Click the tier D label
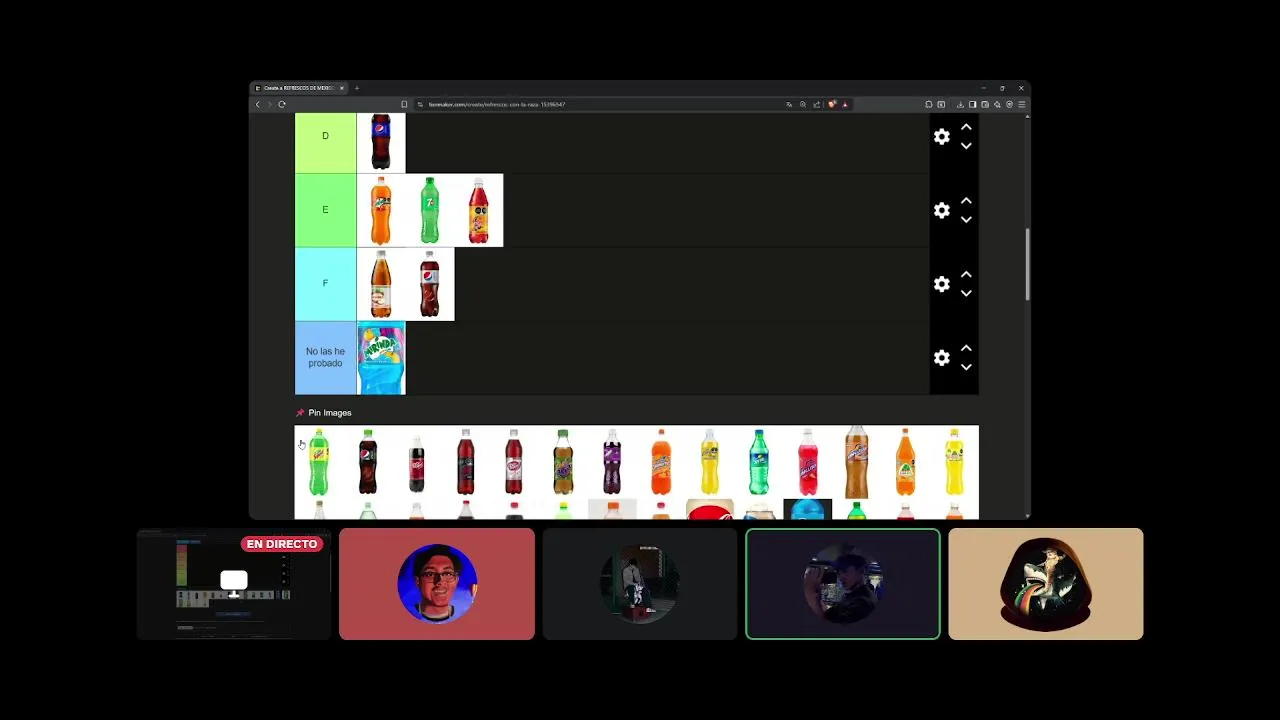Screen dimensions: 1280x720 tap(325, 136)
